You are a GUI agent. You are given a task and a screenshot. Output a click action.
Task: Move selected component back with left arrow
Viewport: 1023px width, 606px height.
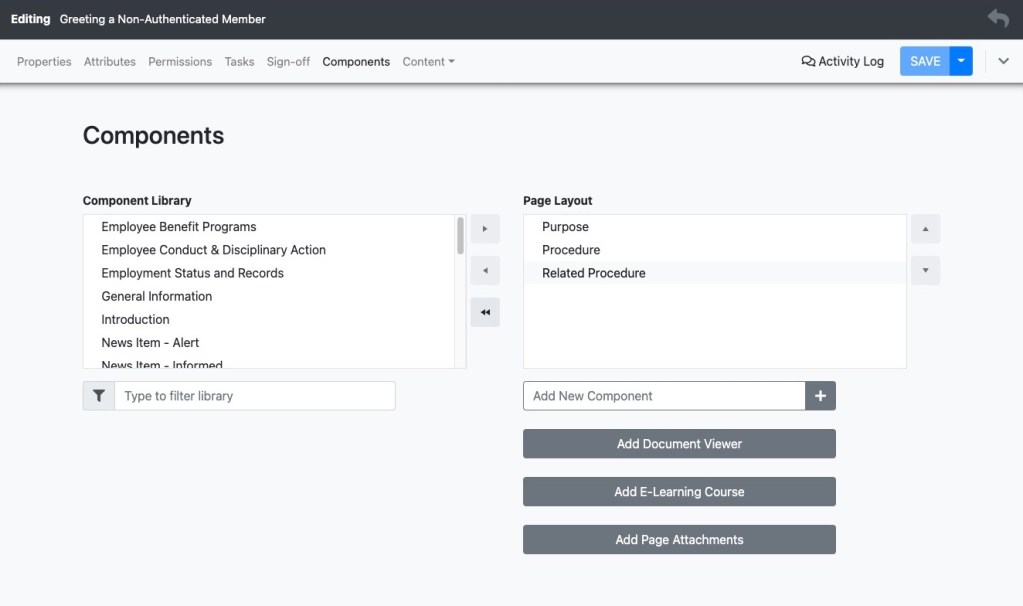(x=484, y=270)
